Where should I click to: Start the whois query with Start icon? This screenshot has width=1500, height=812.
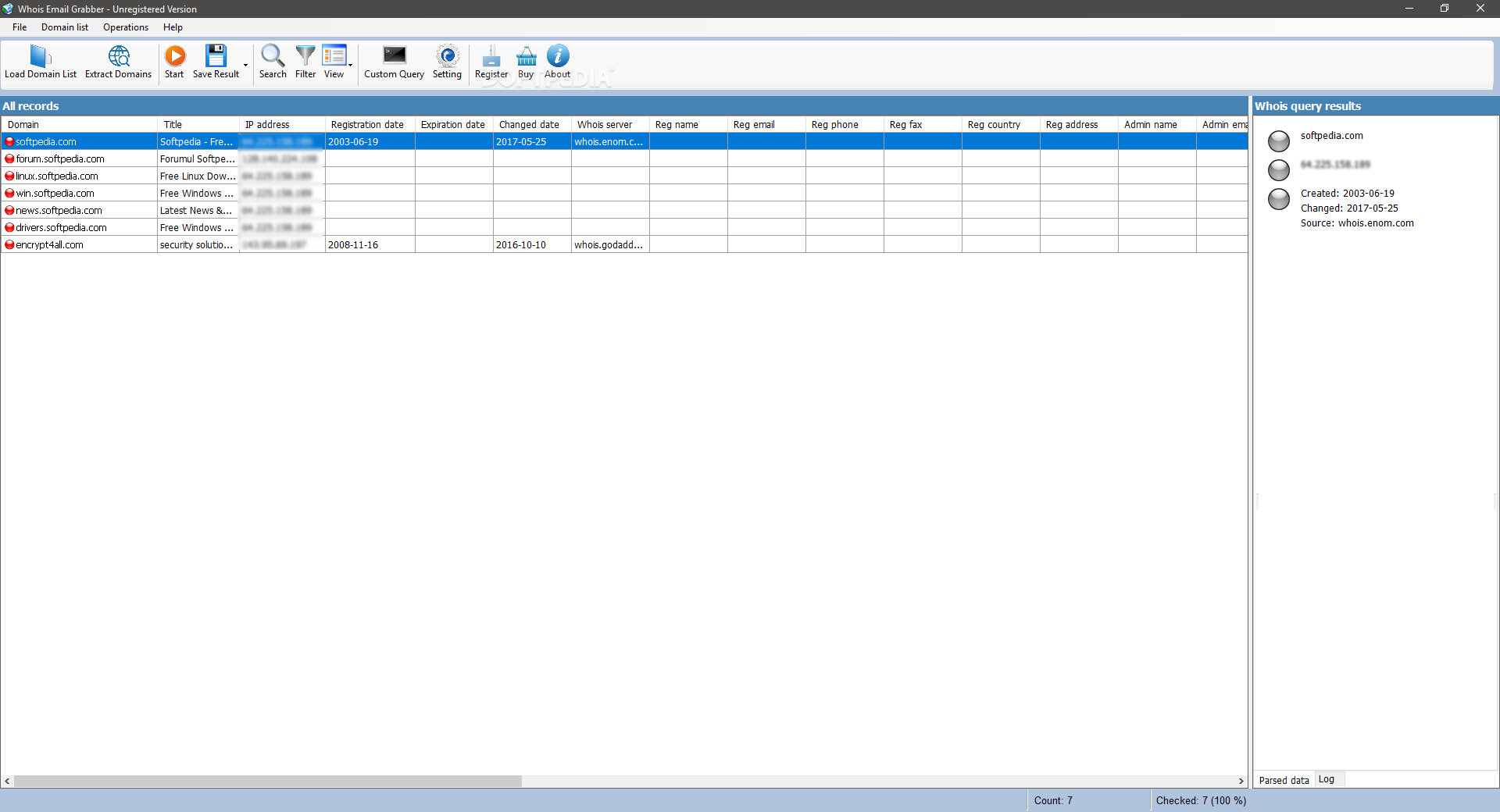175,55
